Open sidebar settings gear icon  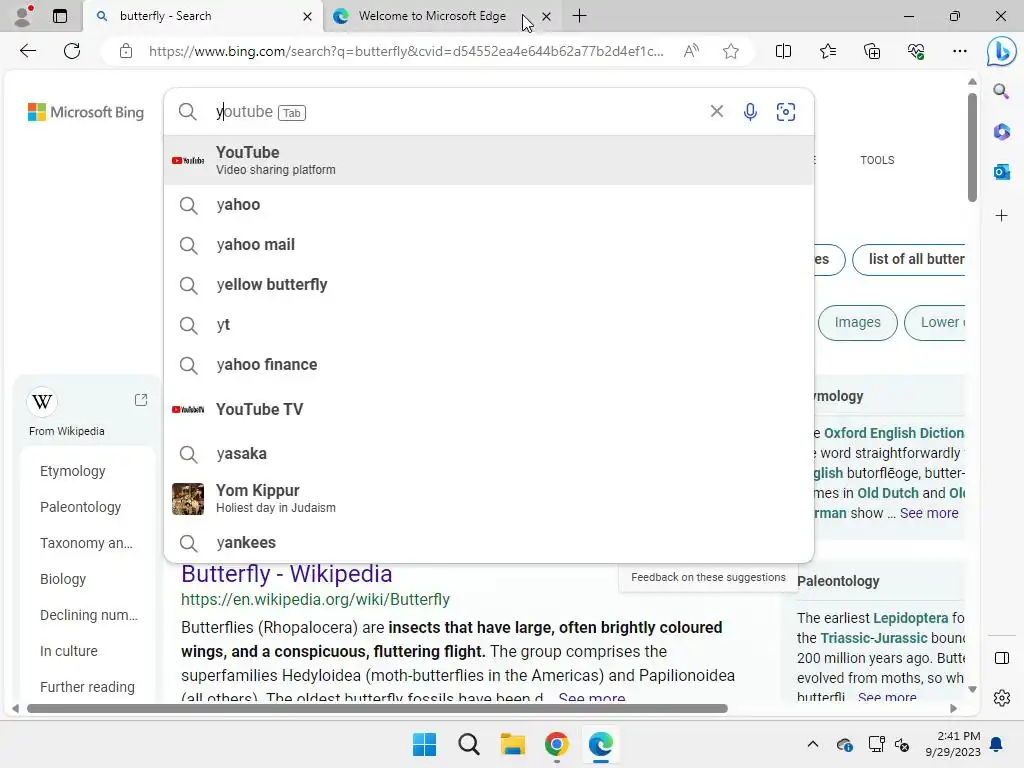coord(1001,698)
